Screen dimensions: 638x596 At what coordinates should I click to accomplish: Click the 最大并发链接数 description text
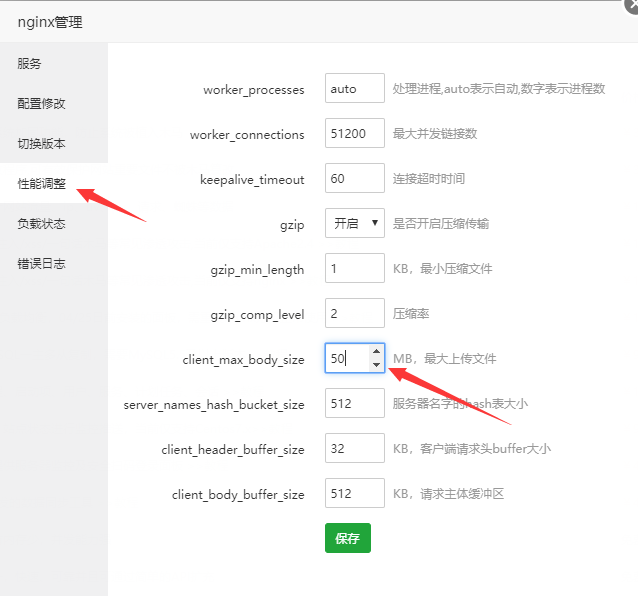[435, 133]
